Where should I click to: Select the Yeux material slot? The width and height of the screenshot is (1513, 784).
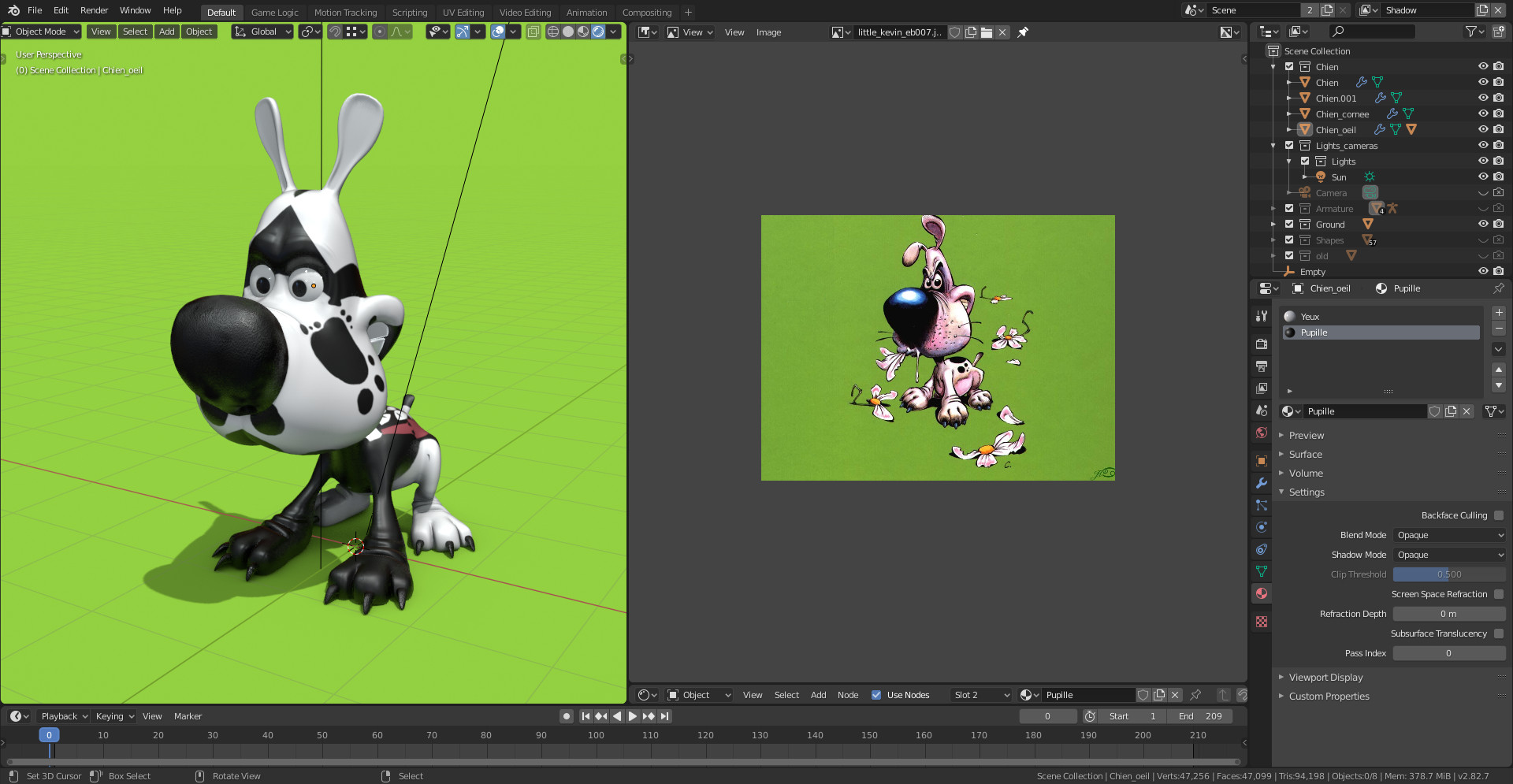click(1381, 317)
